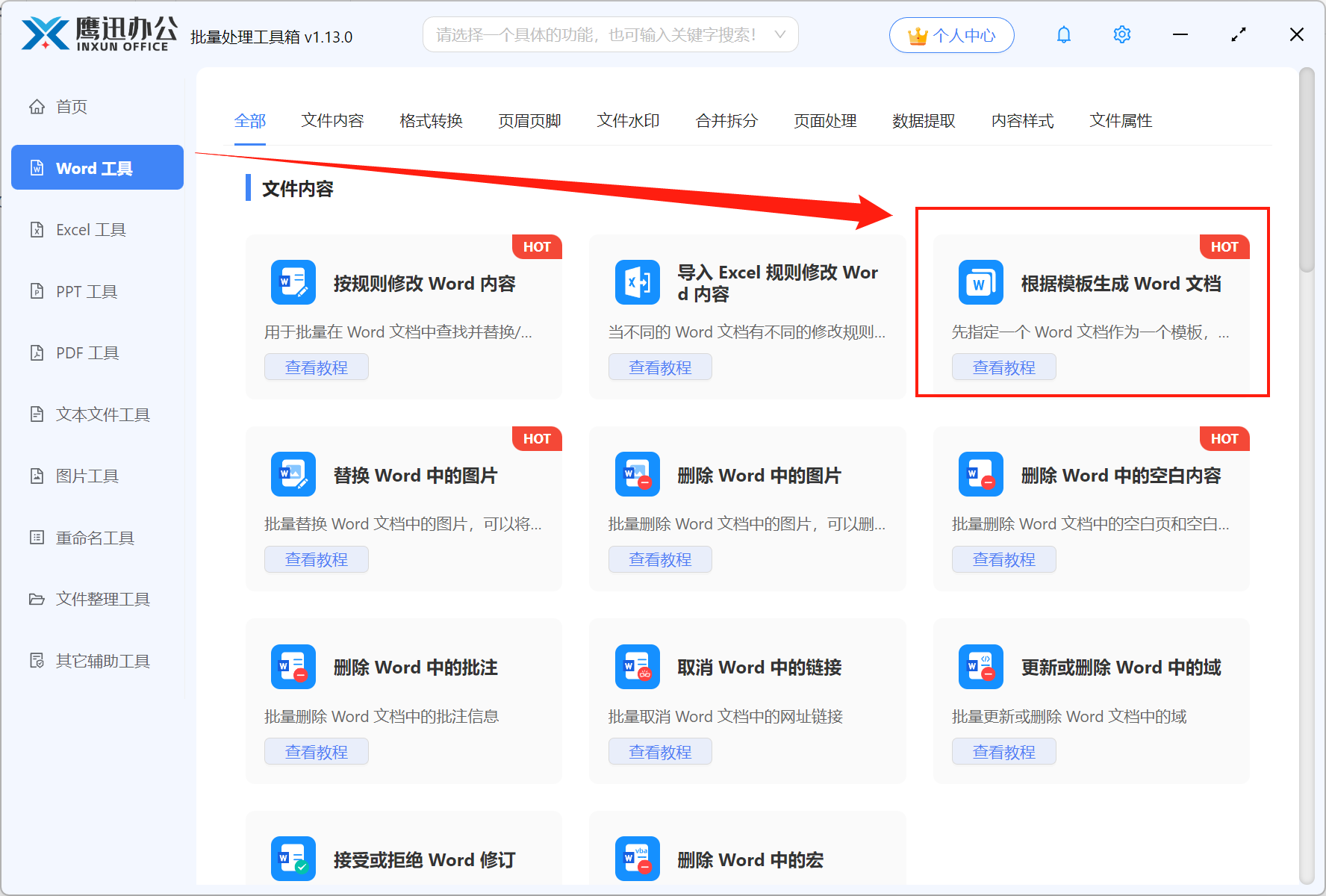Image resolution: width=1326 pixels, height=896 pixels.
Task: Open the notification bell
Action: [1063, 34]
